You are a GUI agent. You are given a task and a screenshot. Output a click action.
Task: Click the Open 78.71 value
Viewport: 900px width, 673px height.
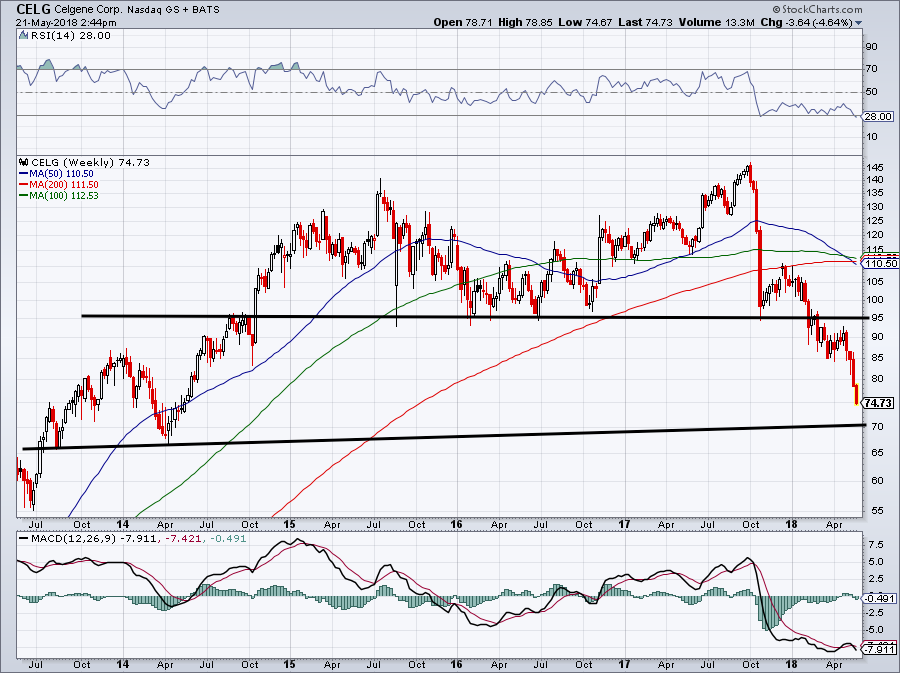point(461,22)
